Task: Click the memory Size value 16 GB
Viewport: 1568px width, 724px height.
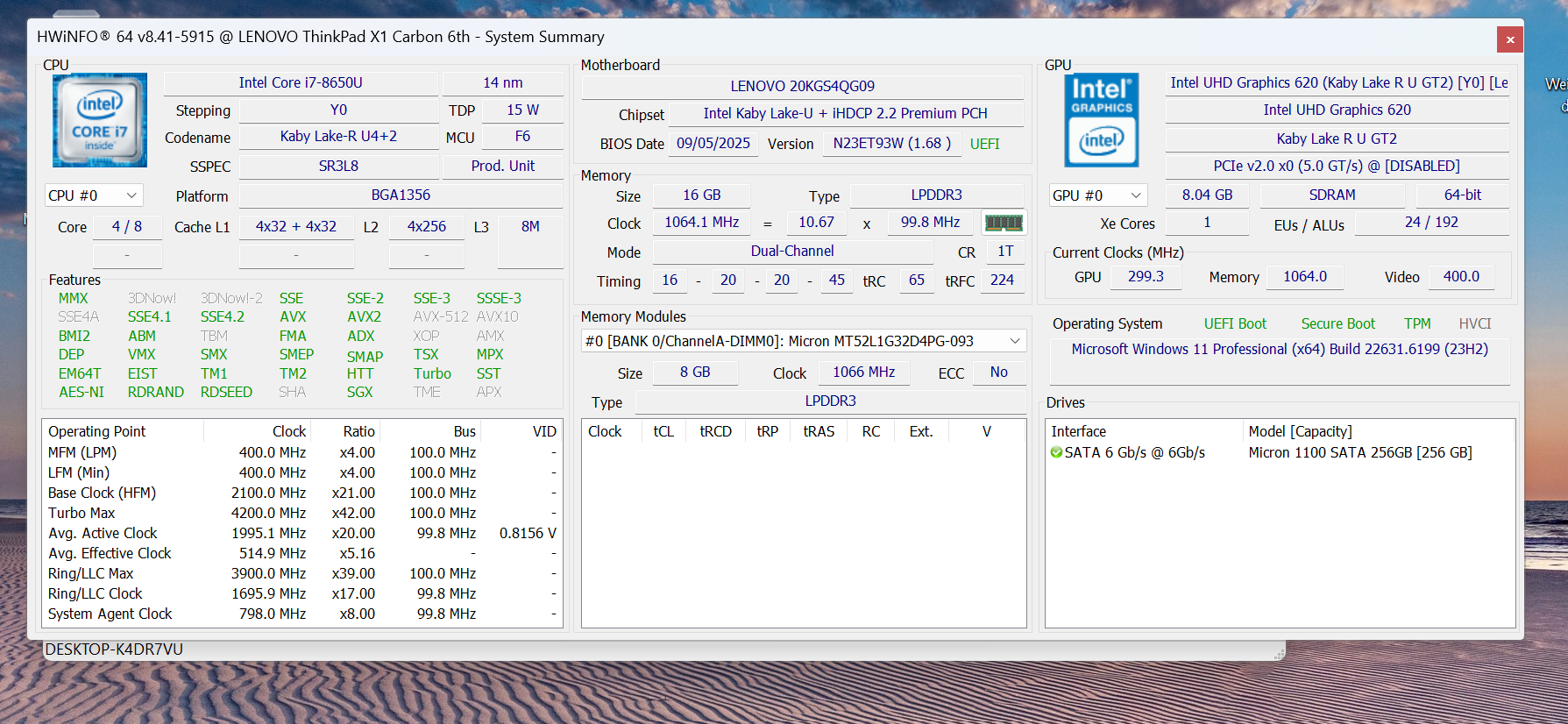Action: [702, 195]
